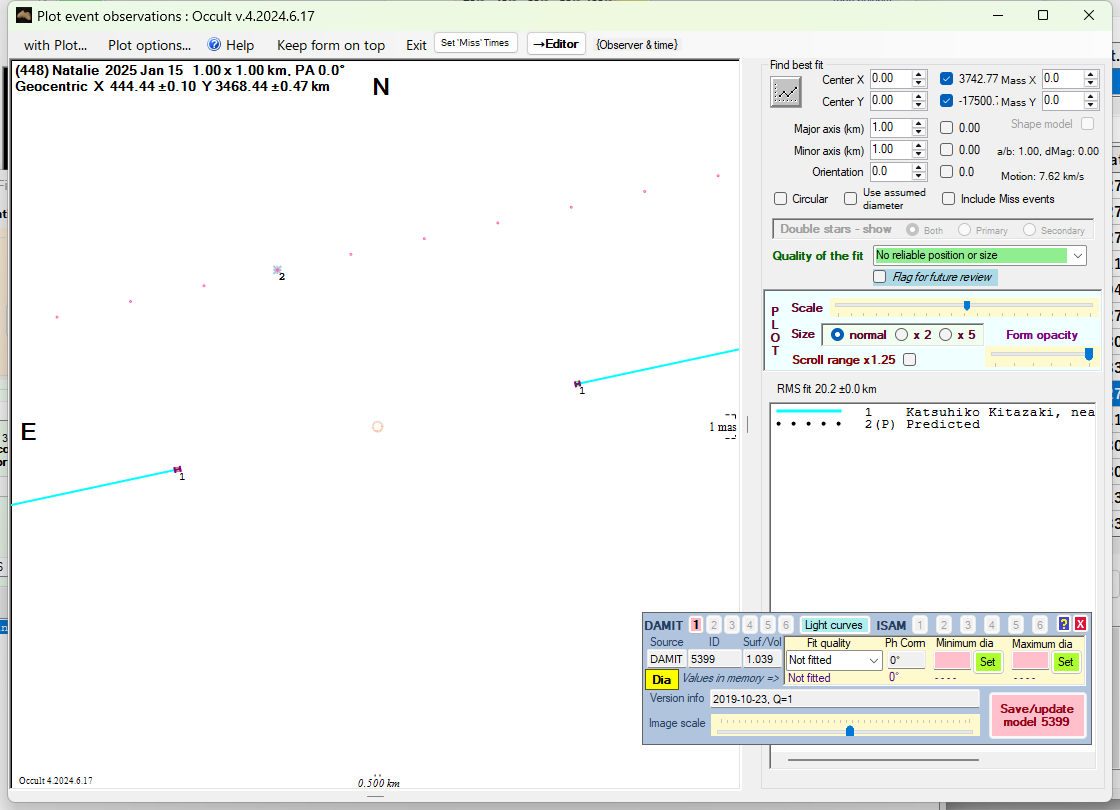This screenshot has width=1120, height=810.
Task: Click the Find best fit graph icon
Action: tap(786, 92)
